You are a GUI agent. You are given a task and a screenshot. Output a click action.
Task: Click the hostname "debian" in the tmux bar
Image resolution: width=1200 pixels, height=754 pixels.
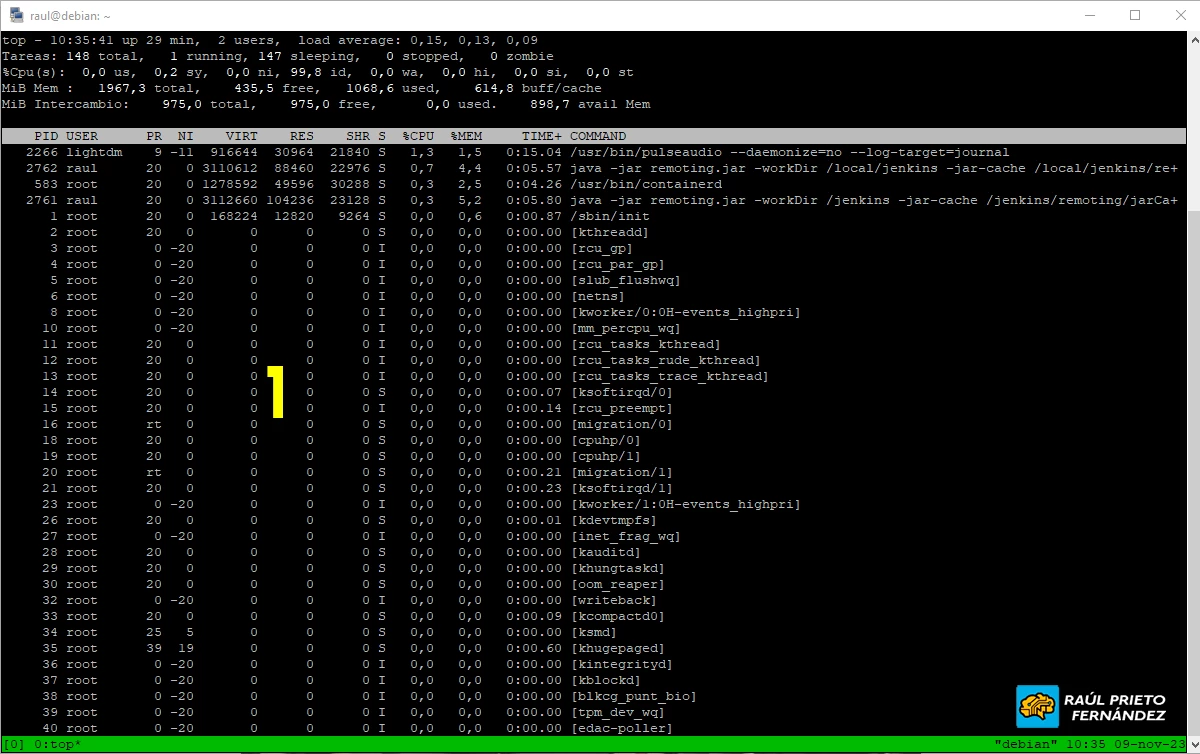coord(1028,744)
